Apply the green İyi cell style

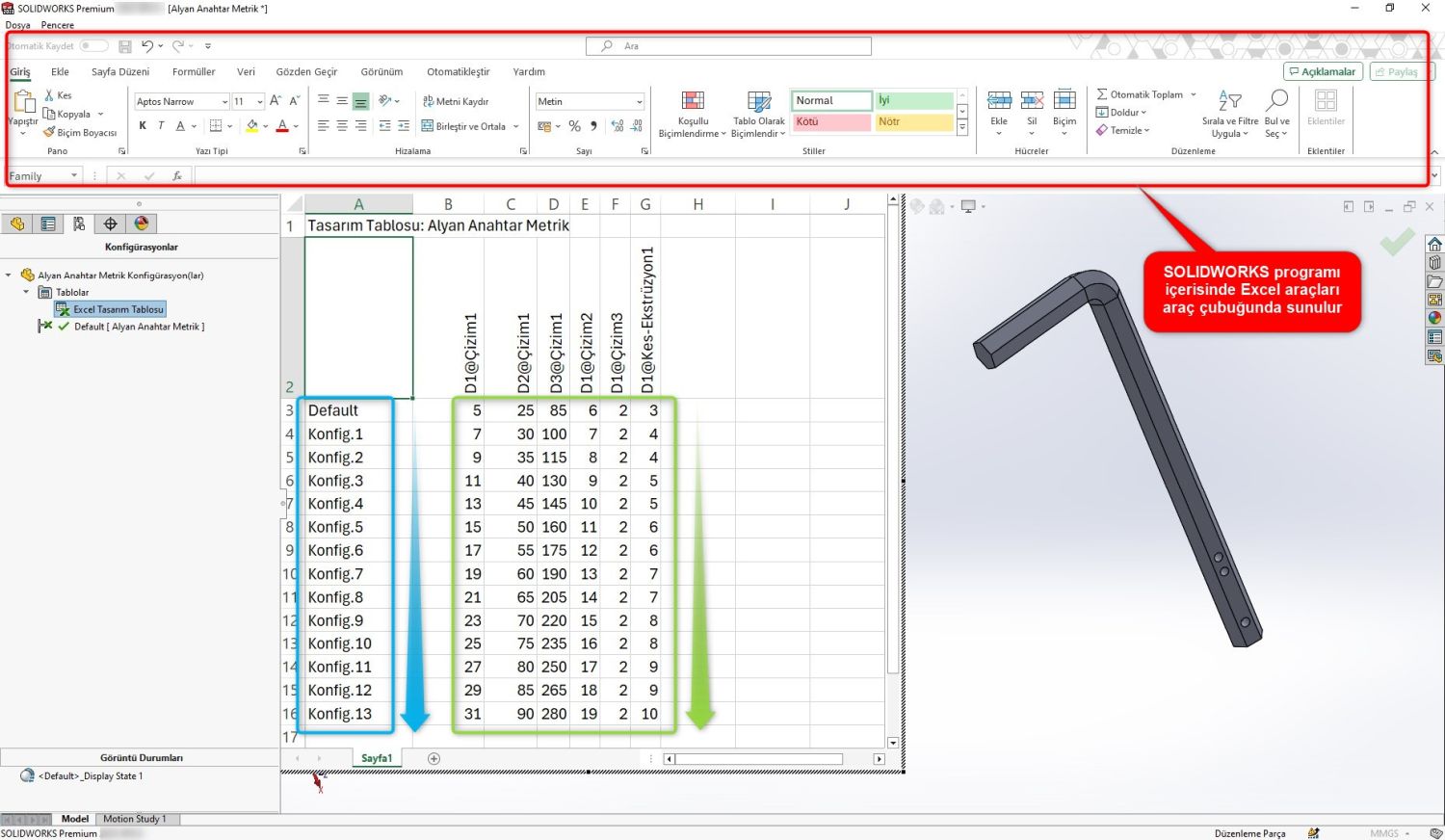(913, 100)
